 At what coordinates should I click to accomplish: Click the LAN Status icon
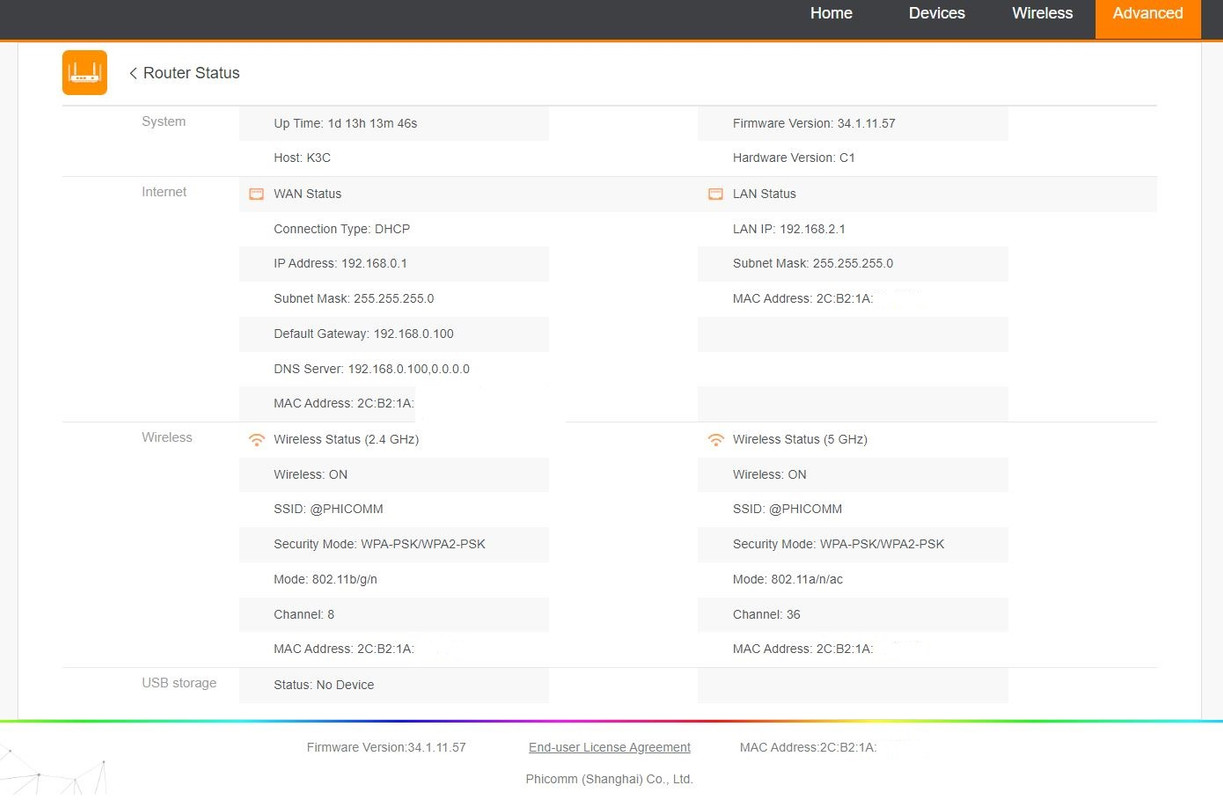click(715, 194)
